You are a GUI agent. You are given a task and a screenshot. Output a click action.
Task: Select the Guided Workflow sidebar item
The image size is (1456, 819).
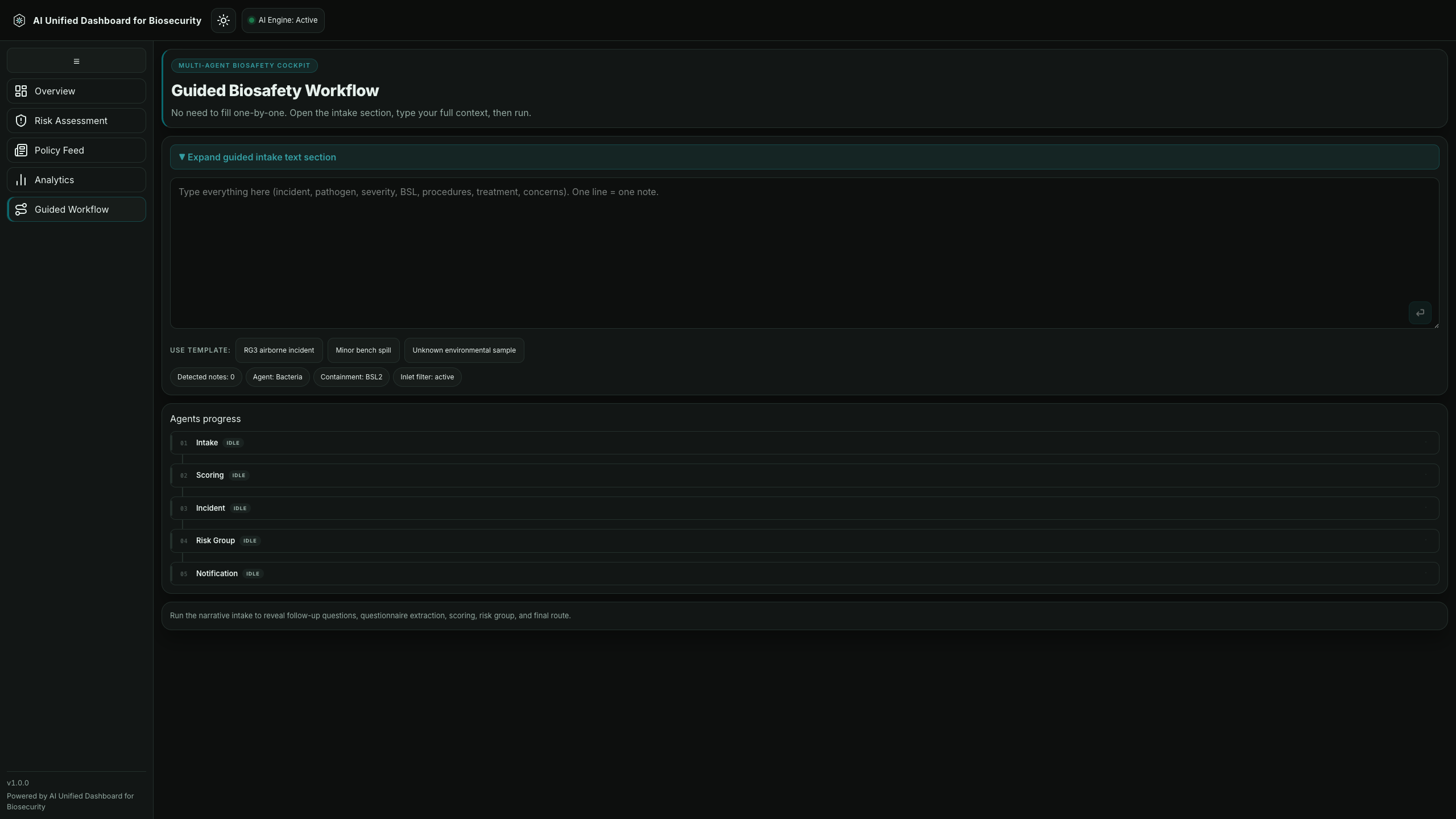[76, 209]
